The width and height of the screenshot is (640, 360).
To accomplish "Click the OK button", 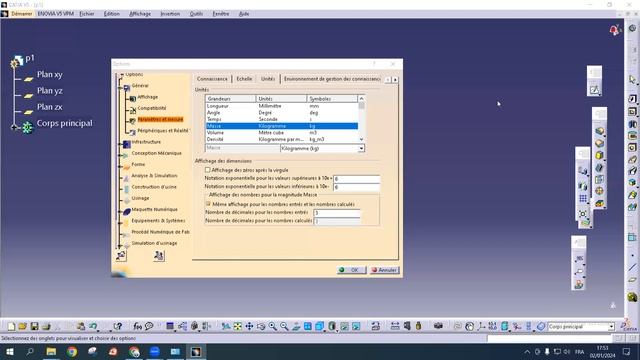I will [351, 270].
